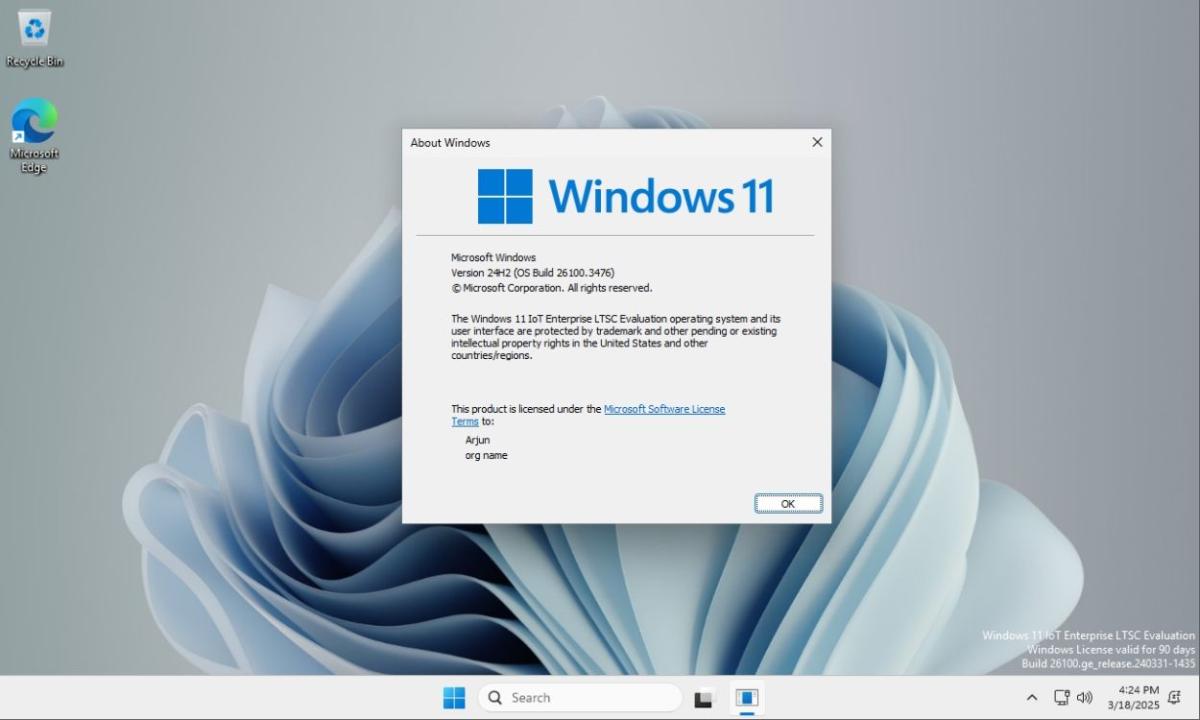Screen dimensions: 1200x720
Task: Open the Microsoft Software License Terms link
Action: point(664,409)
